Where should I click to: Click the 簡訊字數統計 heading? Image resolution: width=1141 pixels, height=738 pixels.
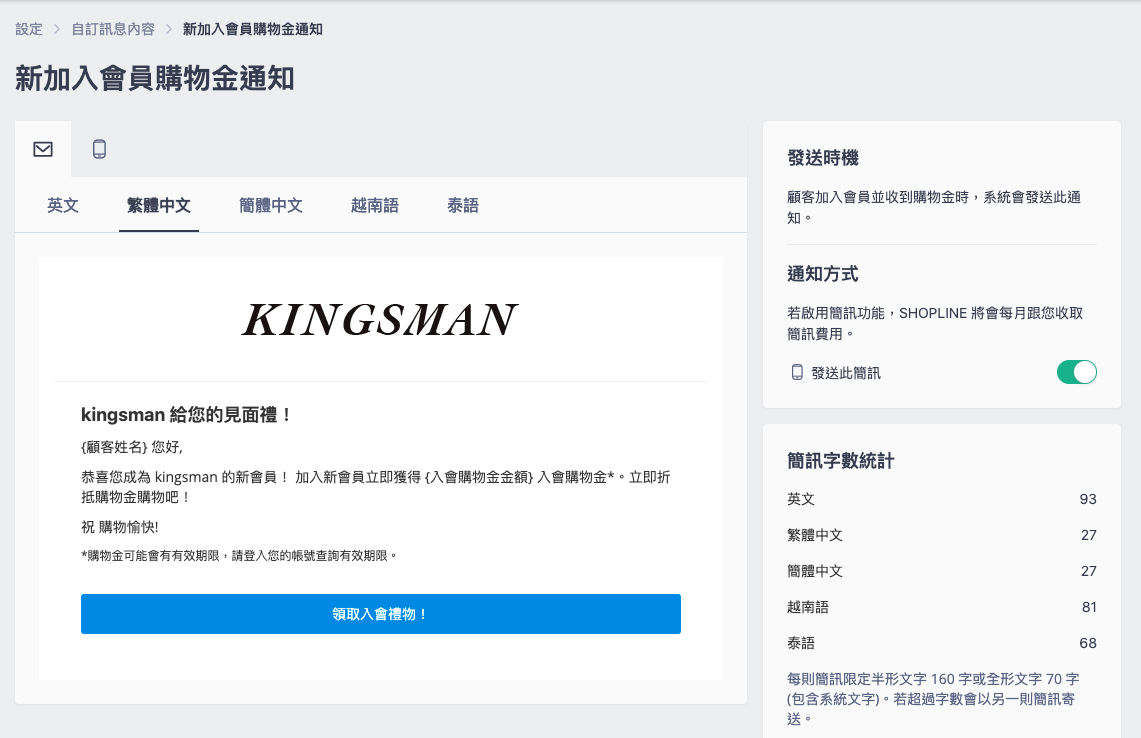pos(840,461)
